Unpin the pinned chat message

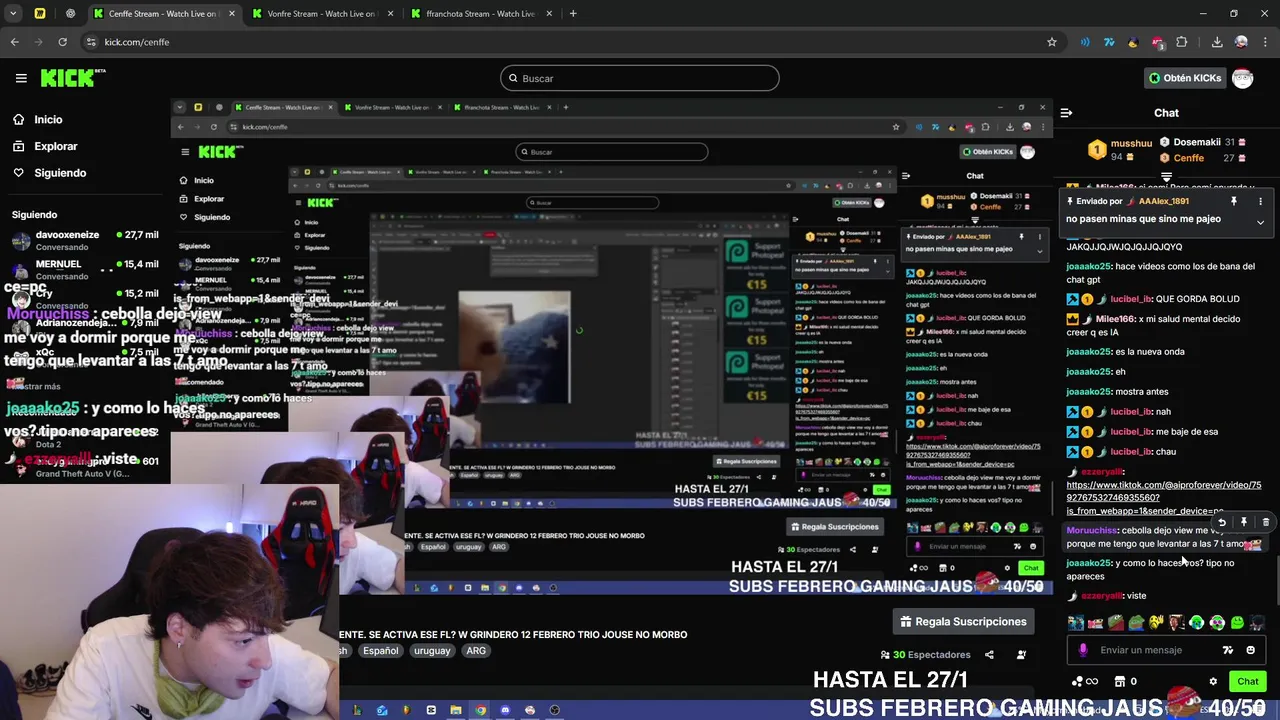[x=1234, y=201]
